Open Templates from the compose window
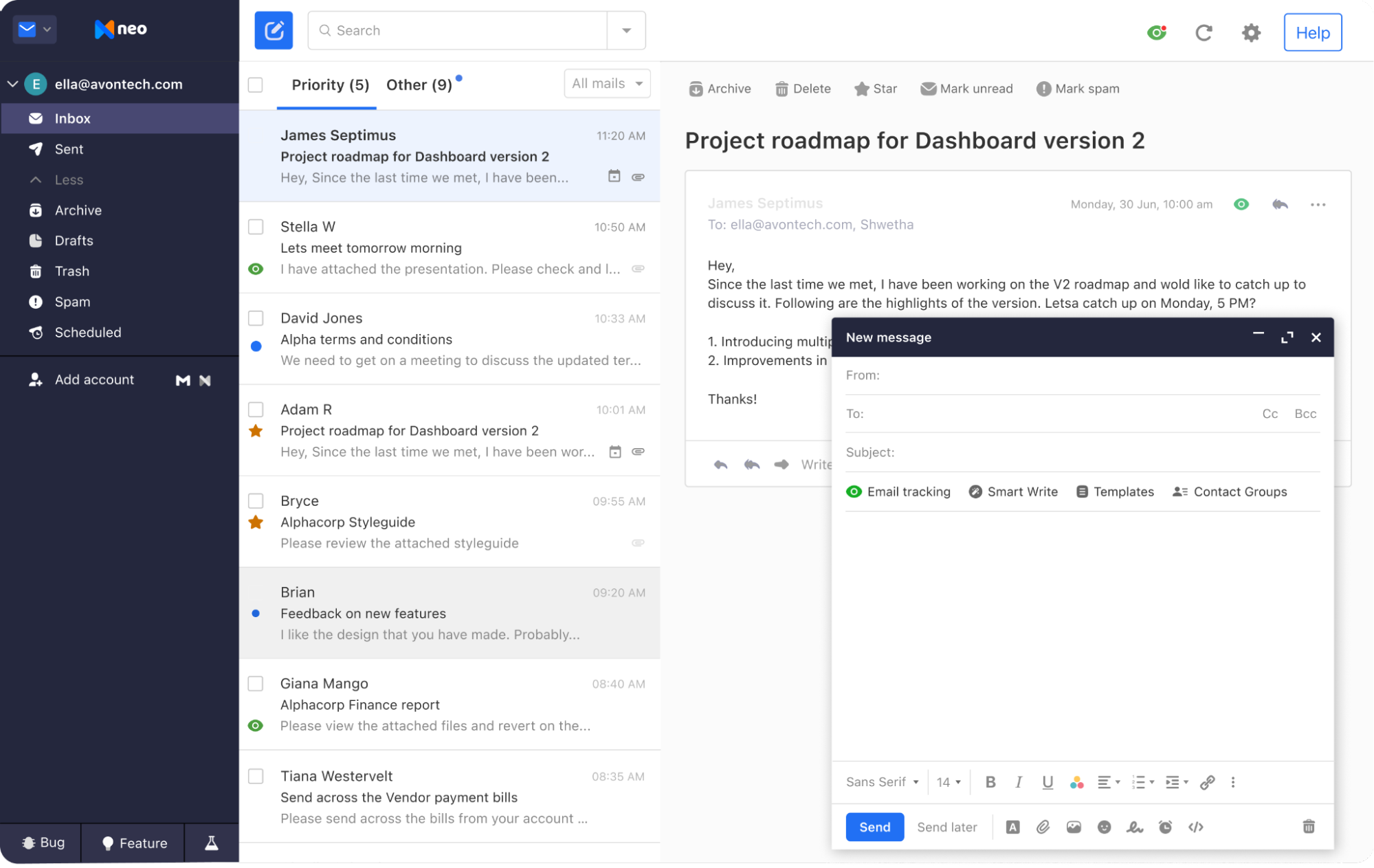 pyautogui.click(x=1114, y=491)
